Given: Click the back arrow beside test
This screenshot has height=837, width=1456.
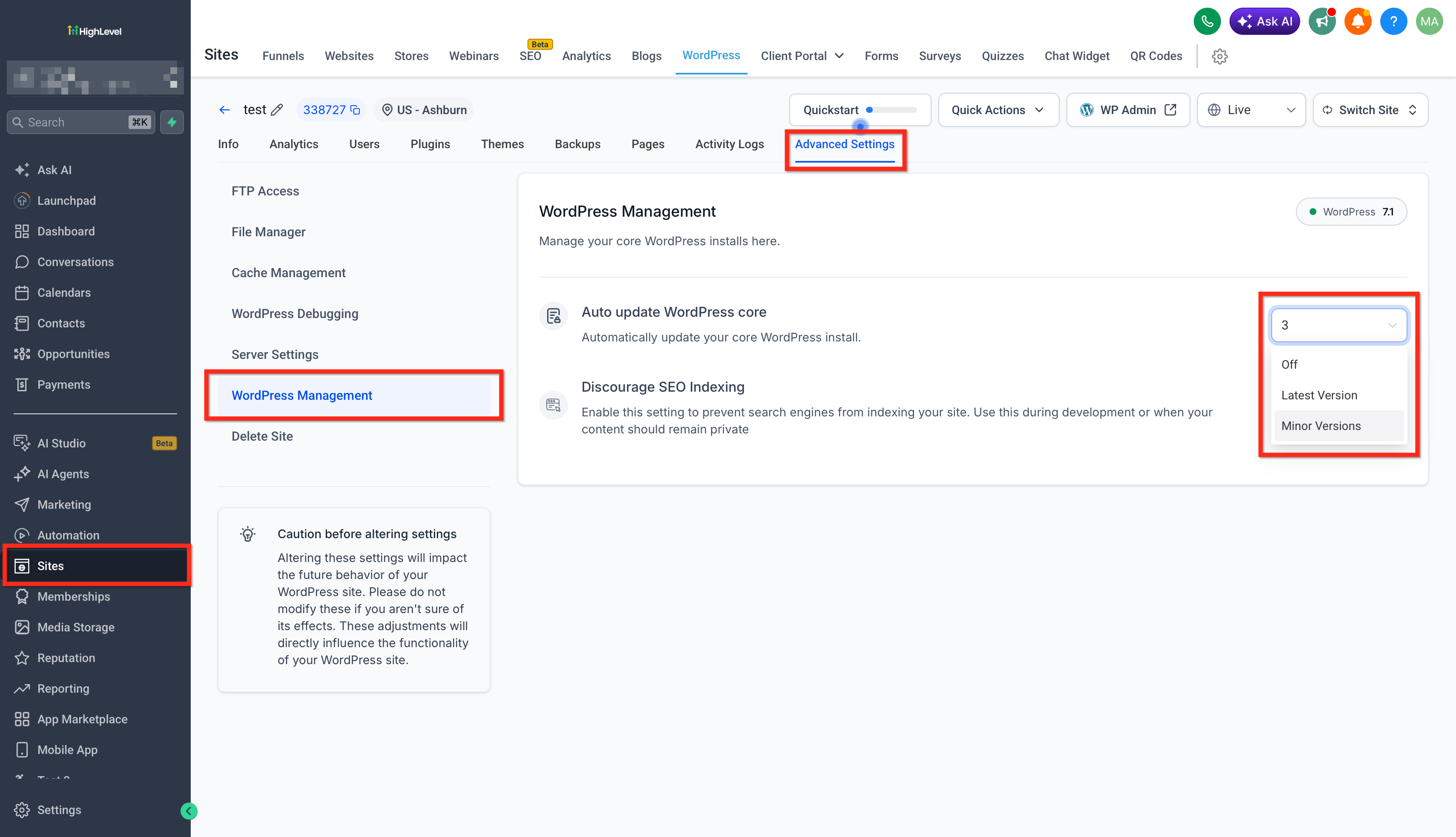Looking at the screenshot, I should click(x=225, y=110).
